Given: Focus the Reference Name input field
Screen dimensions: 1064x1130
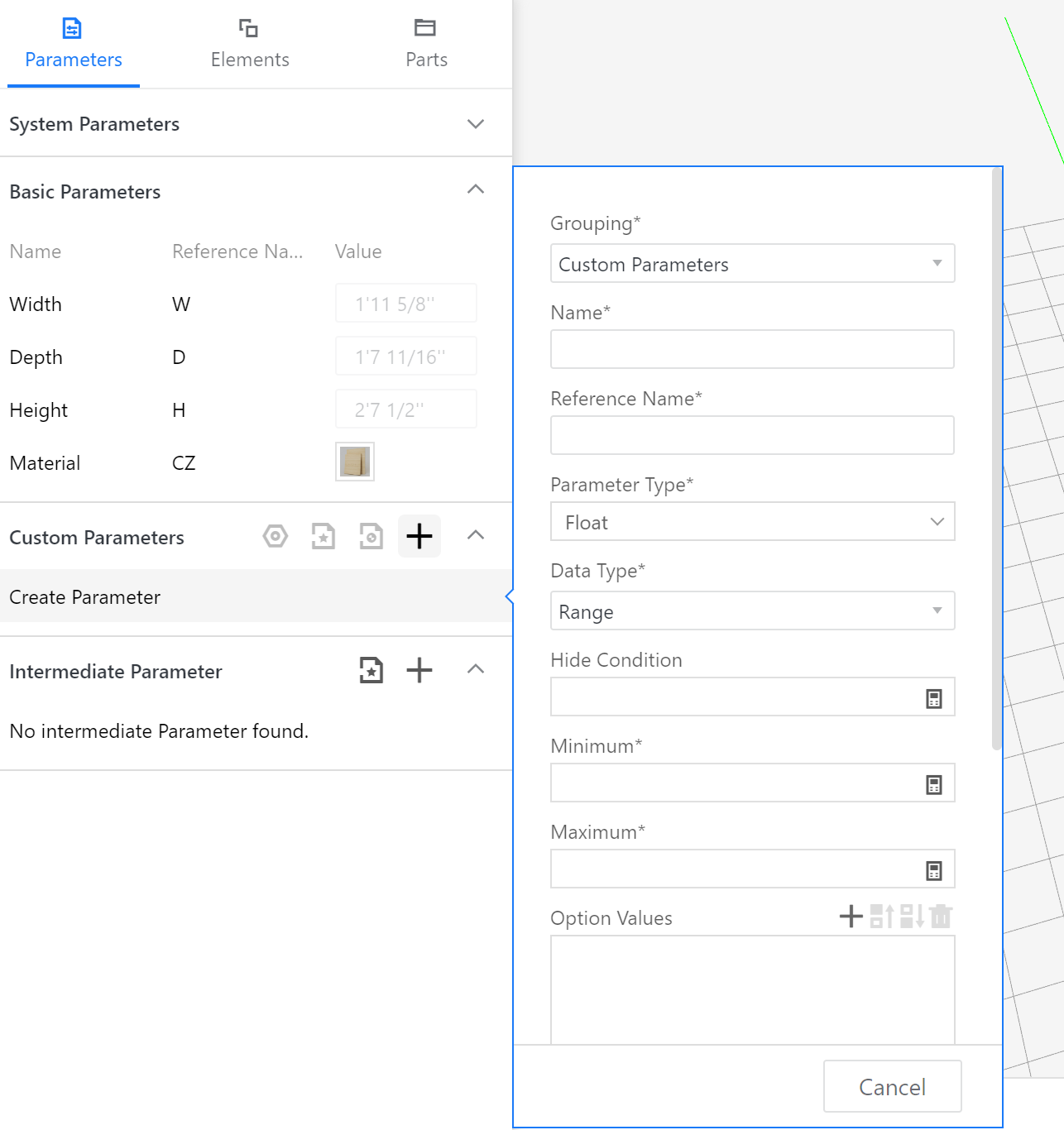Looking at the screenshot, I should pyautogui.click(x=753, y=436).
